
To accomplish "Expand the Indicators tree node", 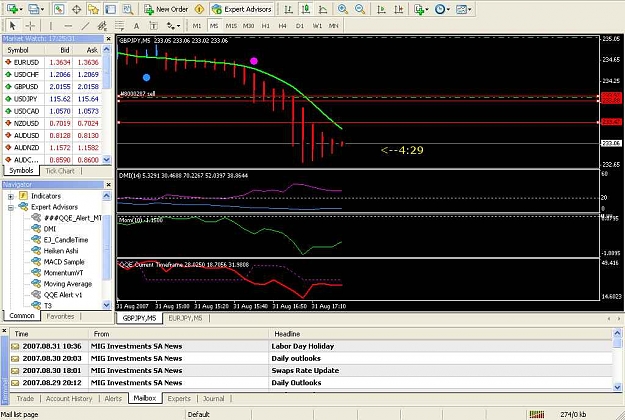I will tap(11, 196).
